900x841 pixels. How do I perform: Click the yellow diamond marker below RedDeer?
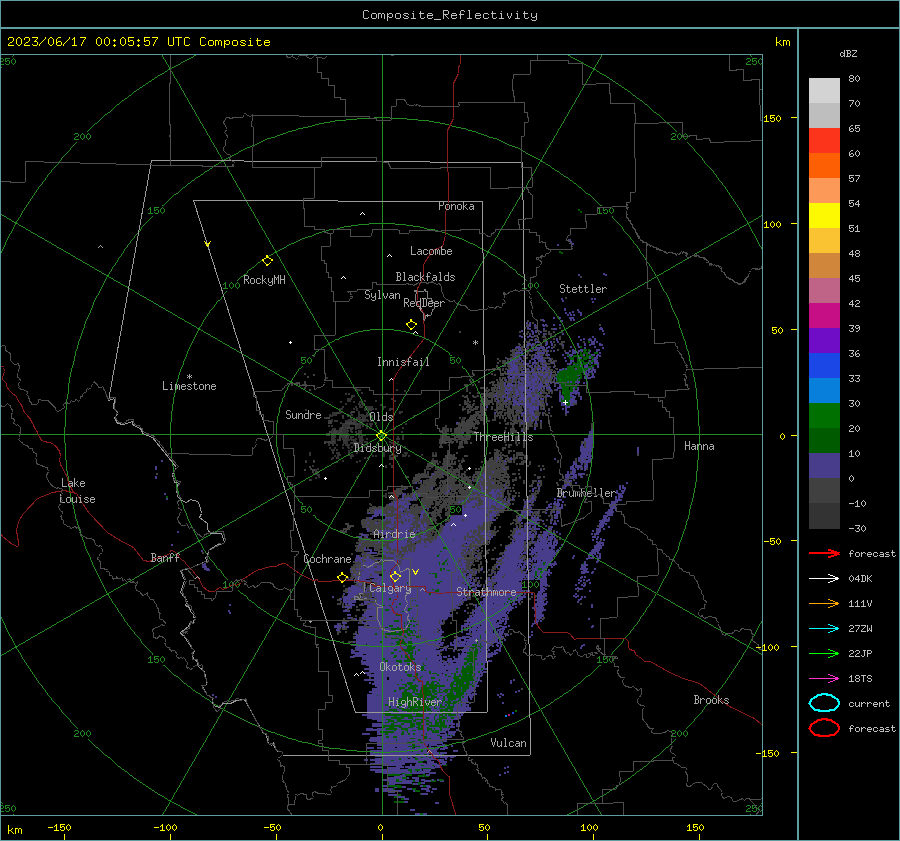pyautogui.click(x=412, y=325)
